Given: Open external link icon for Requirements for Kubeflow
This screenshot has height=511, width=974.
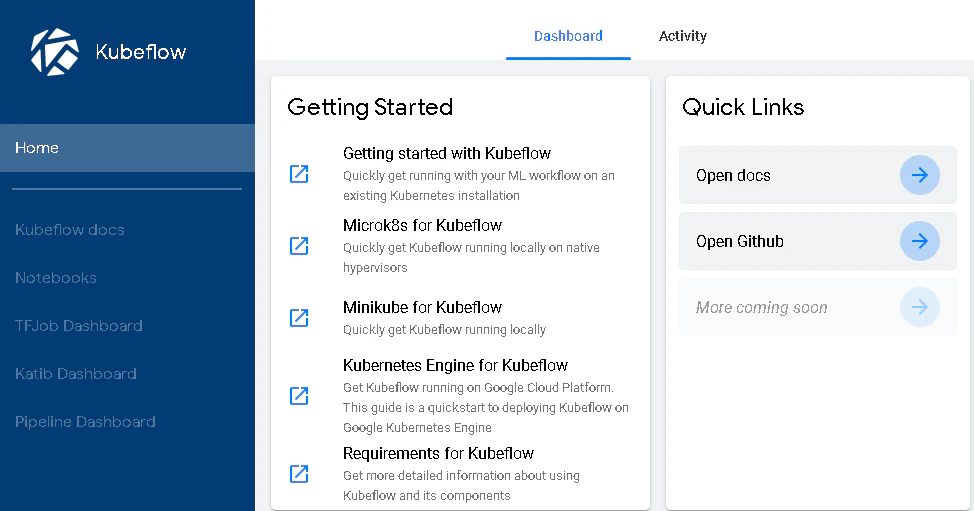Looking at the screenshot, I should [299, 474].
